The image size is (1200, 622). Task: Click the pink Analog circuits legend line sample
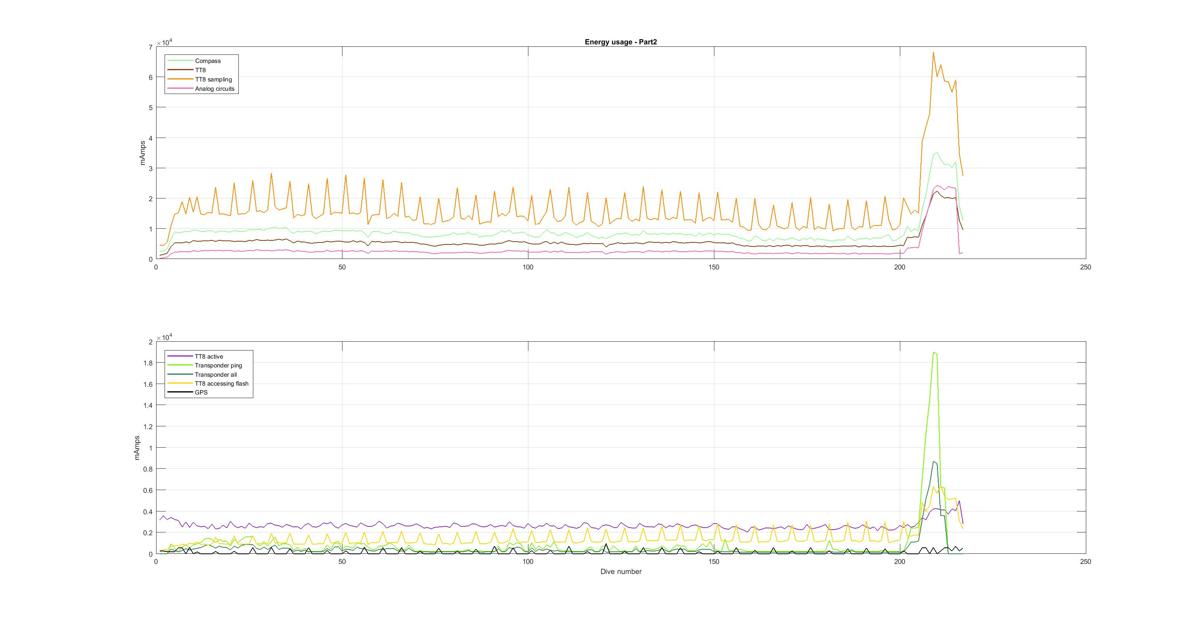click(180, 88)
